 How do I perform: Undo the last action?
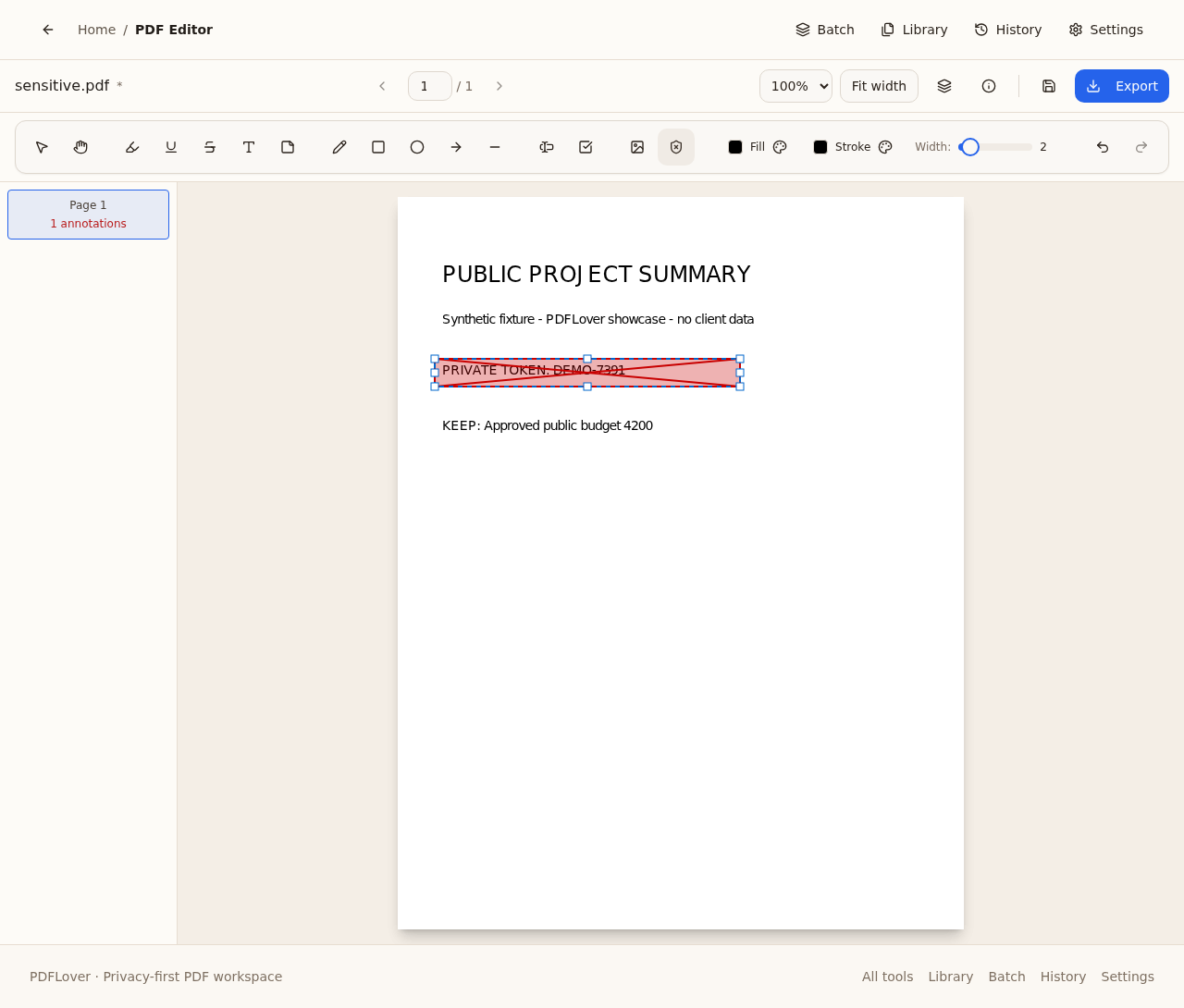[1103, 147]
